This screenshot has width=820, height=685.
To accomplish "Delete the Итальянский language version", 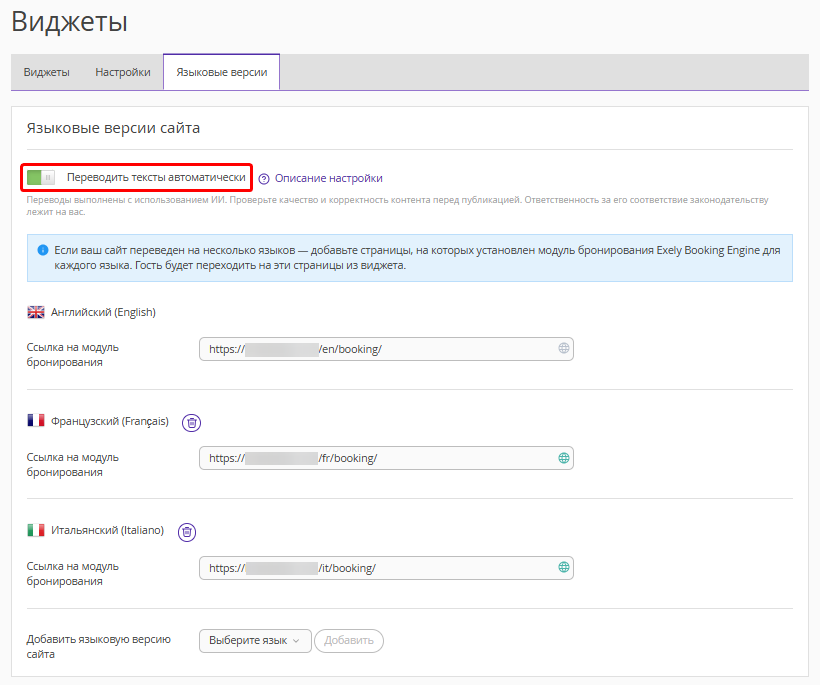I will (187, 532).
